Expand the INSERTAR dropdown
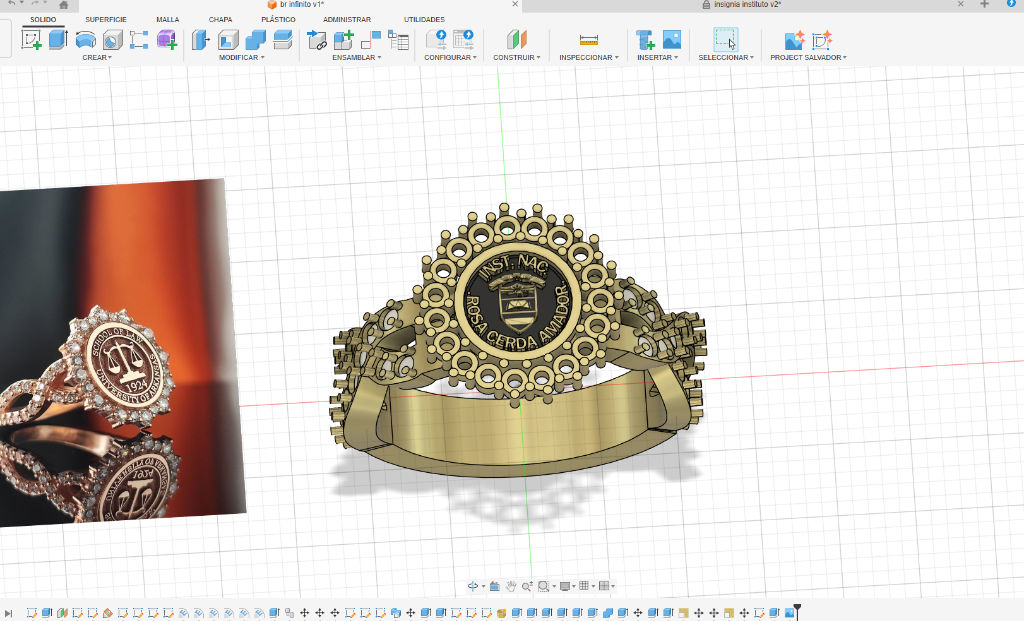This screenshot has width=1024, height=621. coord(658,57)
